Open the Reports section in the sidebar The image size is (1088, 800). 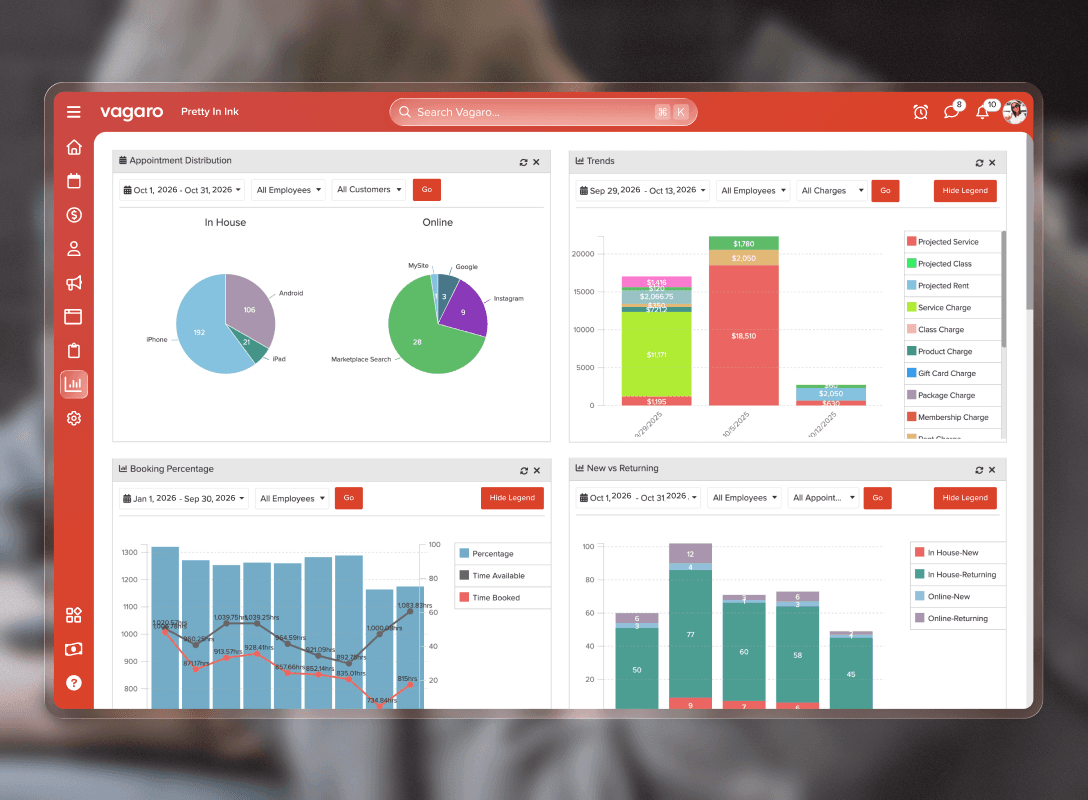(x=74, y=384)
